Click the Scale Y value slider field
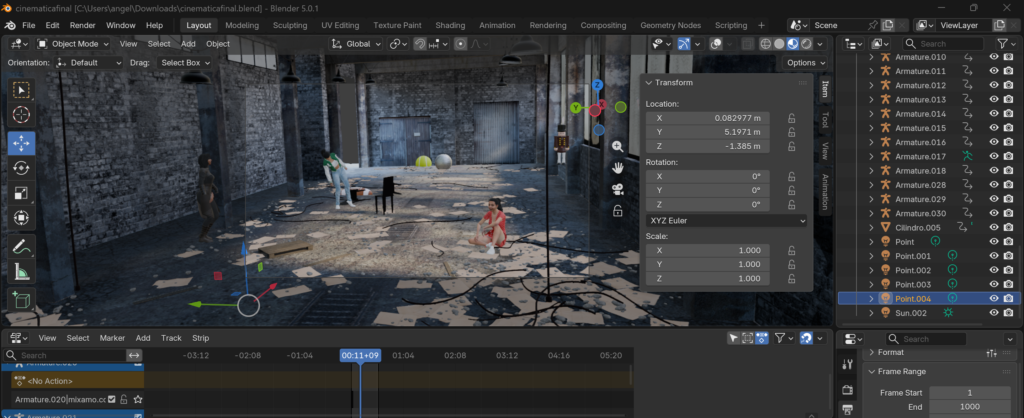Image resolution: width=1024 pixels, height=418 pixels. (708, 264)
